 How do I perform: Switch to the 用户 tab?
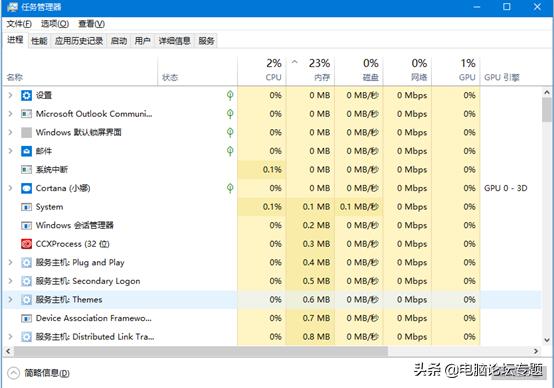click(x=142, y=41)
